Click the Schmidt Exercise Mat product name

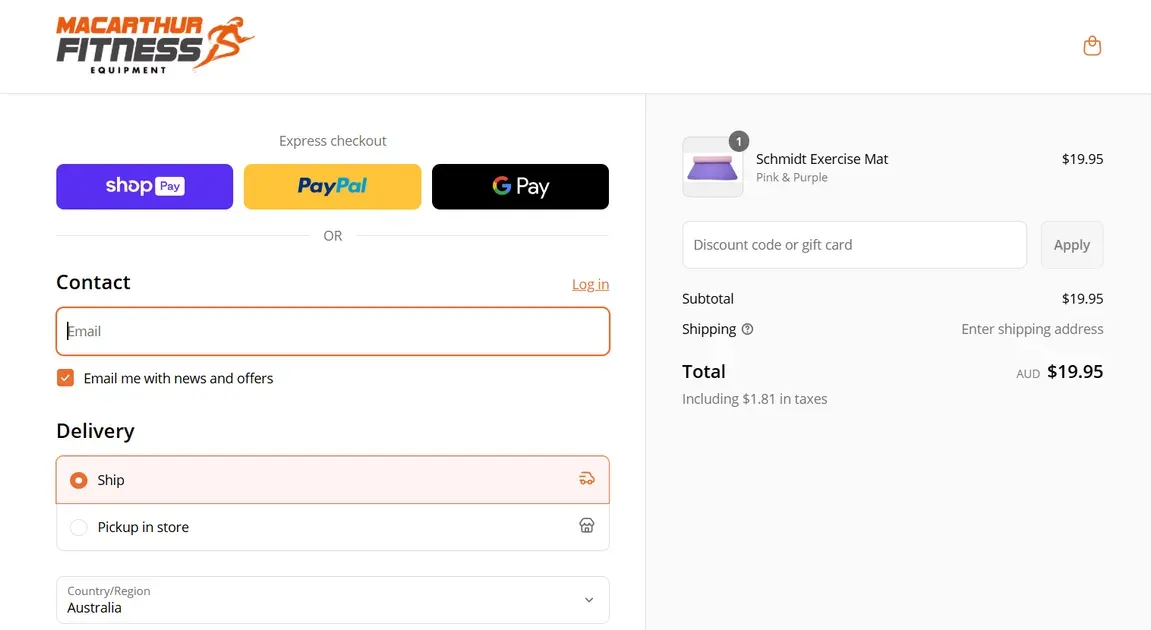click(822, 159)
